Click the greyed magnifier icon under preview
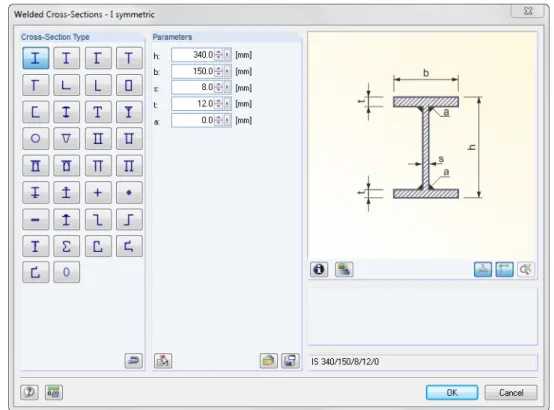554x410 pixels. [x=526, y=270]
